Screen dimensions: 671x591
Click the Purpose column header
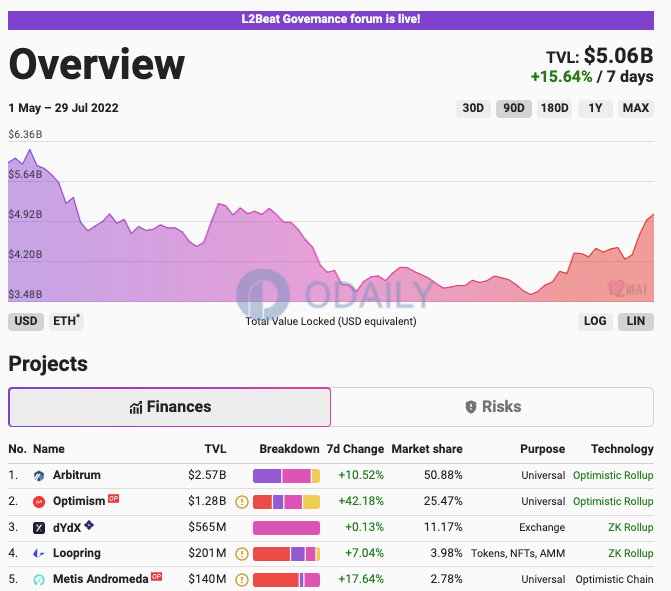[x=543, y=449]
